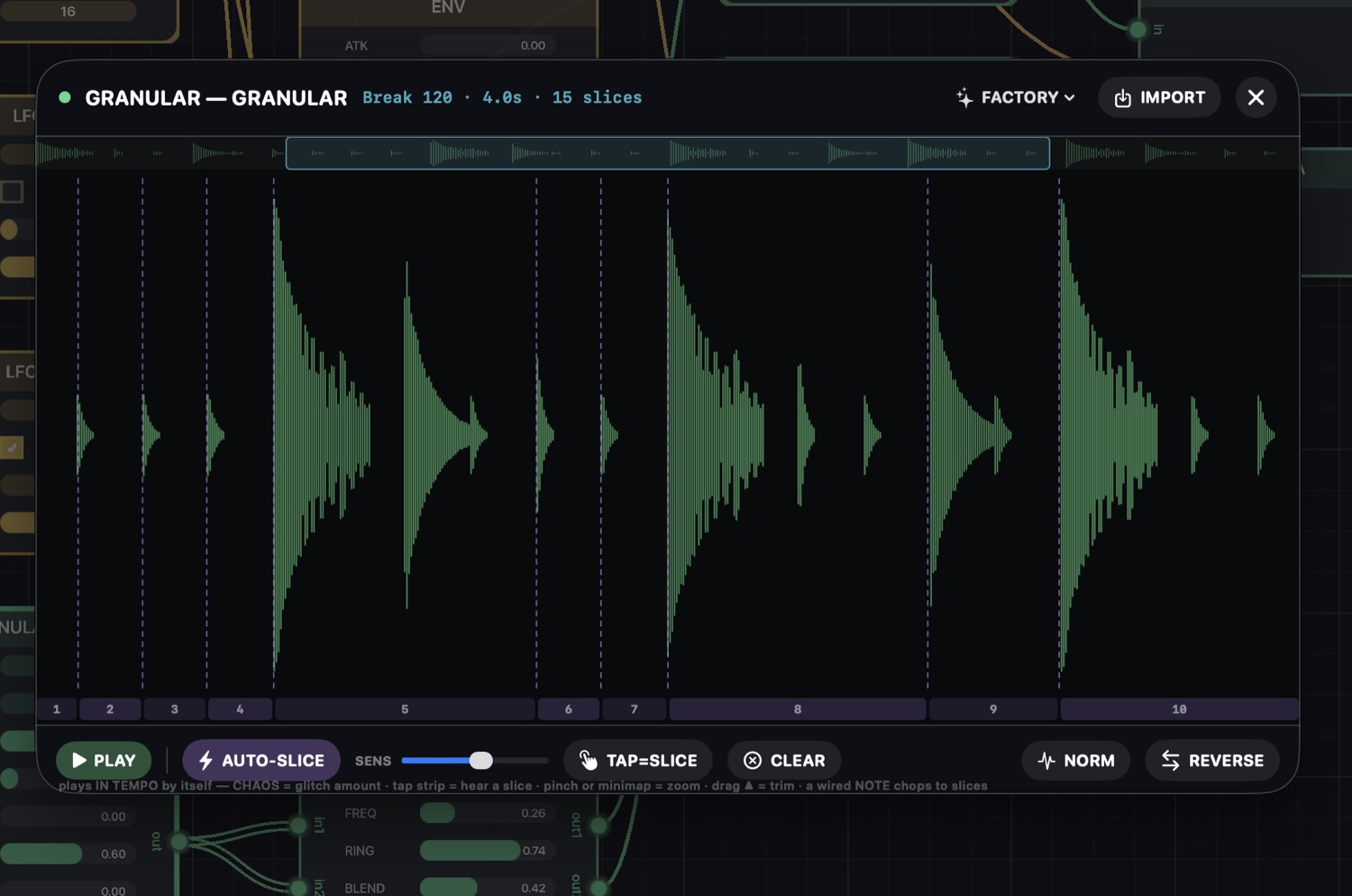Screen dimensions: 1352x896
Task: Click the circled X icon in CLEAR
Action: [752, 761]
